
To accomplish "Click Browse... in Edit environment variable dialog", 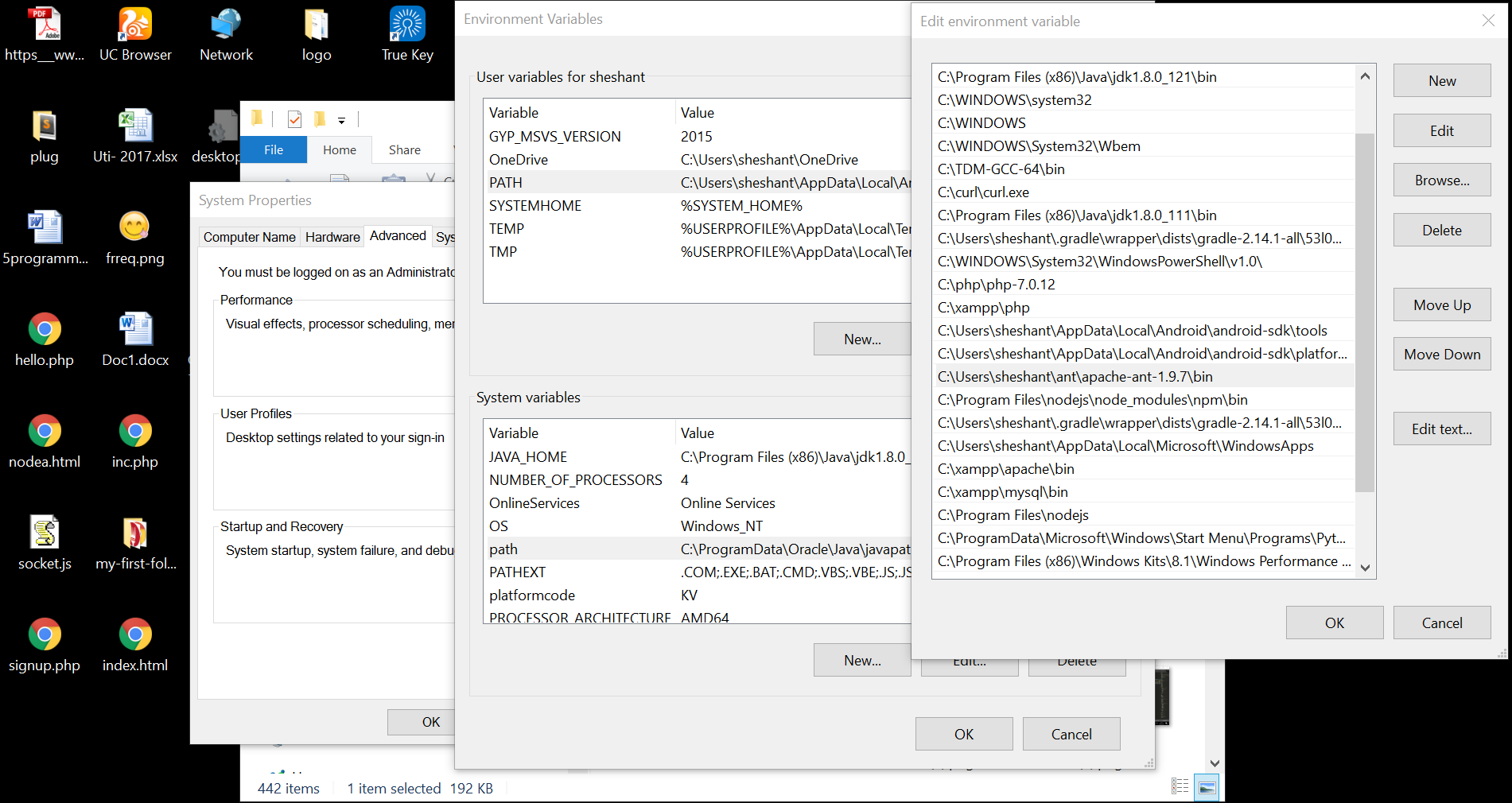I will [x=1442, y=180].
